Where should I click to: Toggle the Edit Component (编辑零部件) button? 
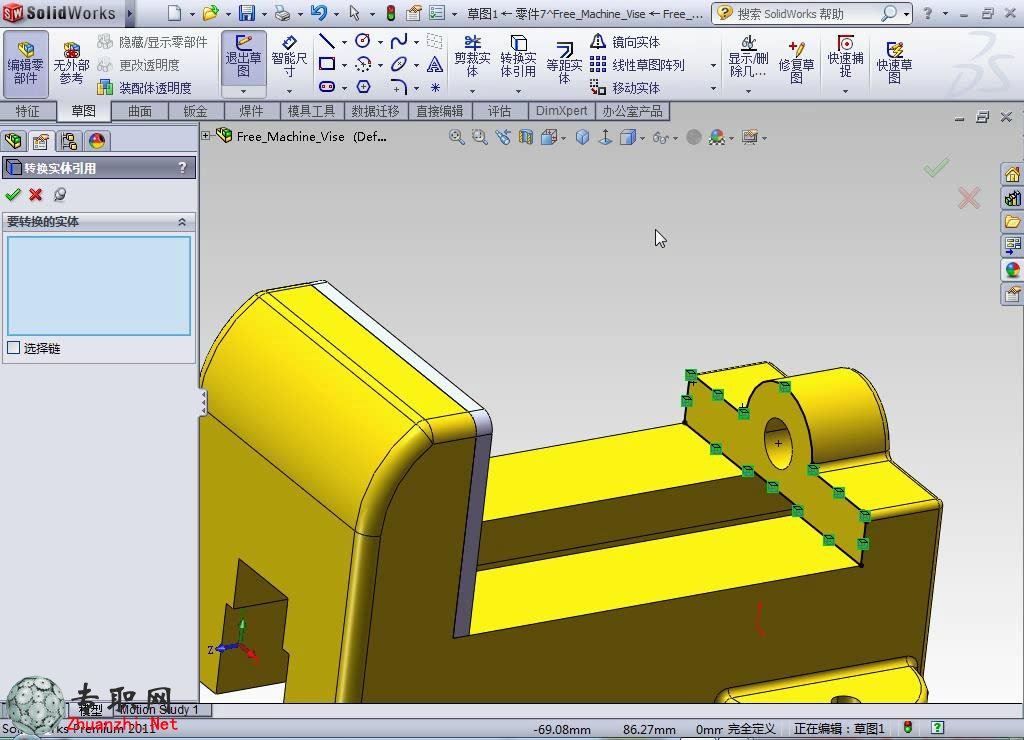point(25,63)
